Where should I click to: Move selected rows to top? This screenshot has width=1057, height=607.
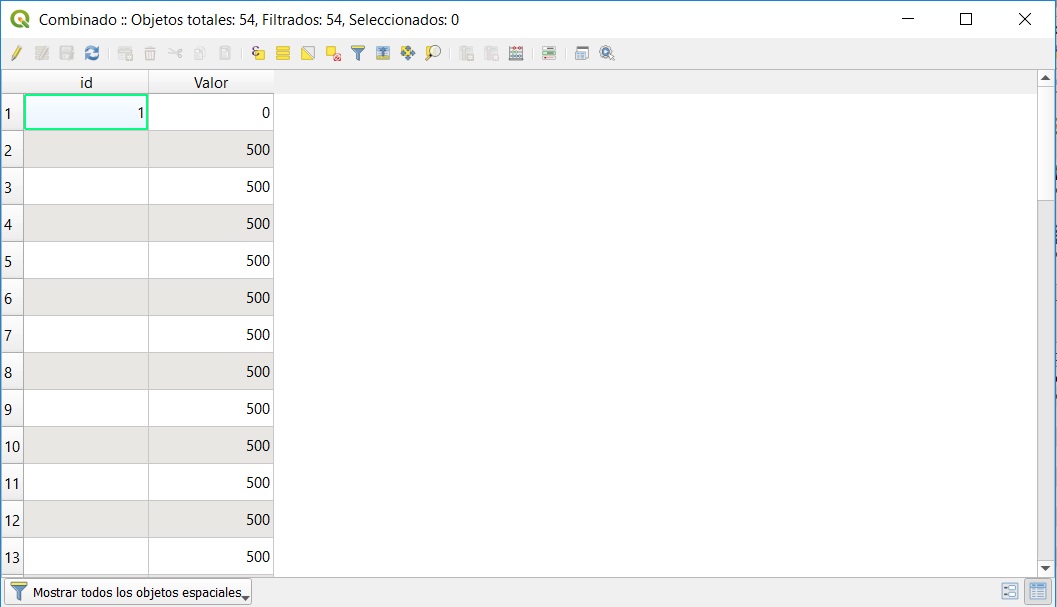tap(383, 53)
